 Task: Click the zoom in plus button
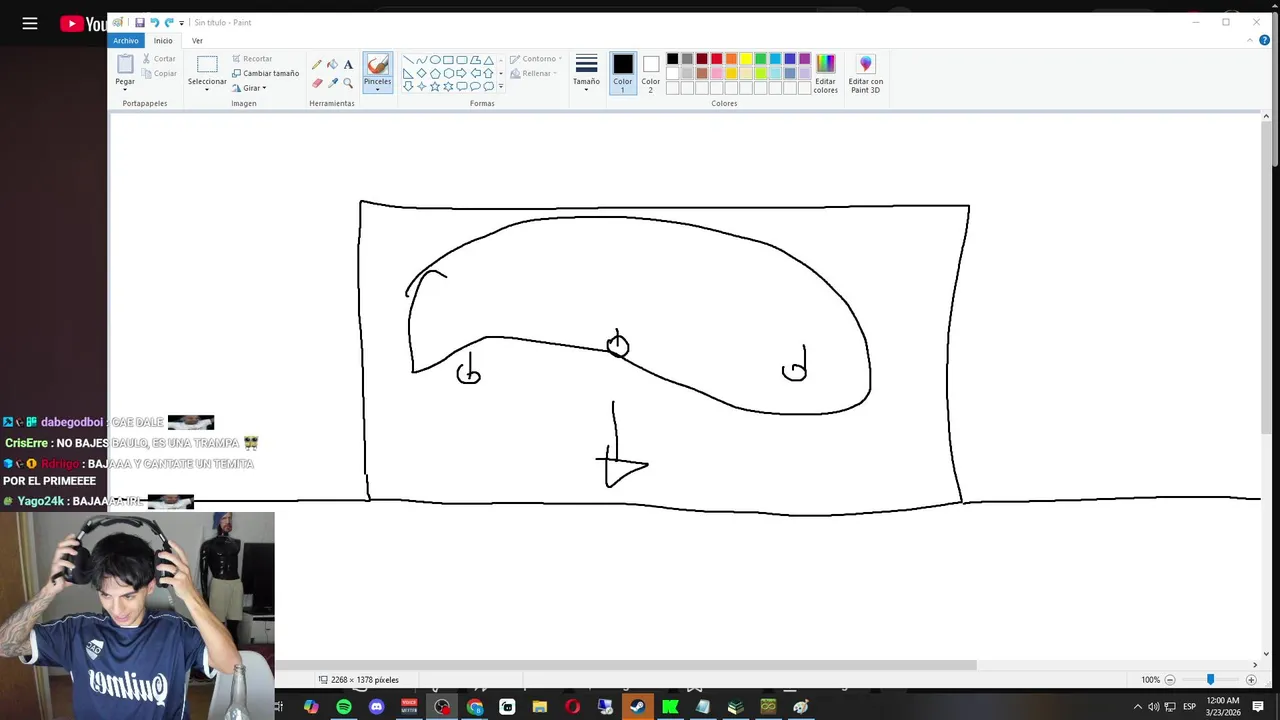click(1251, 680)
